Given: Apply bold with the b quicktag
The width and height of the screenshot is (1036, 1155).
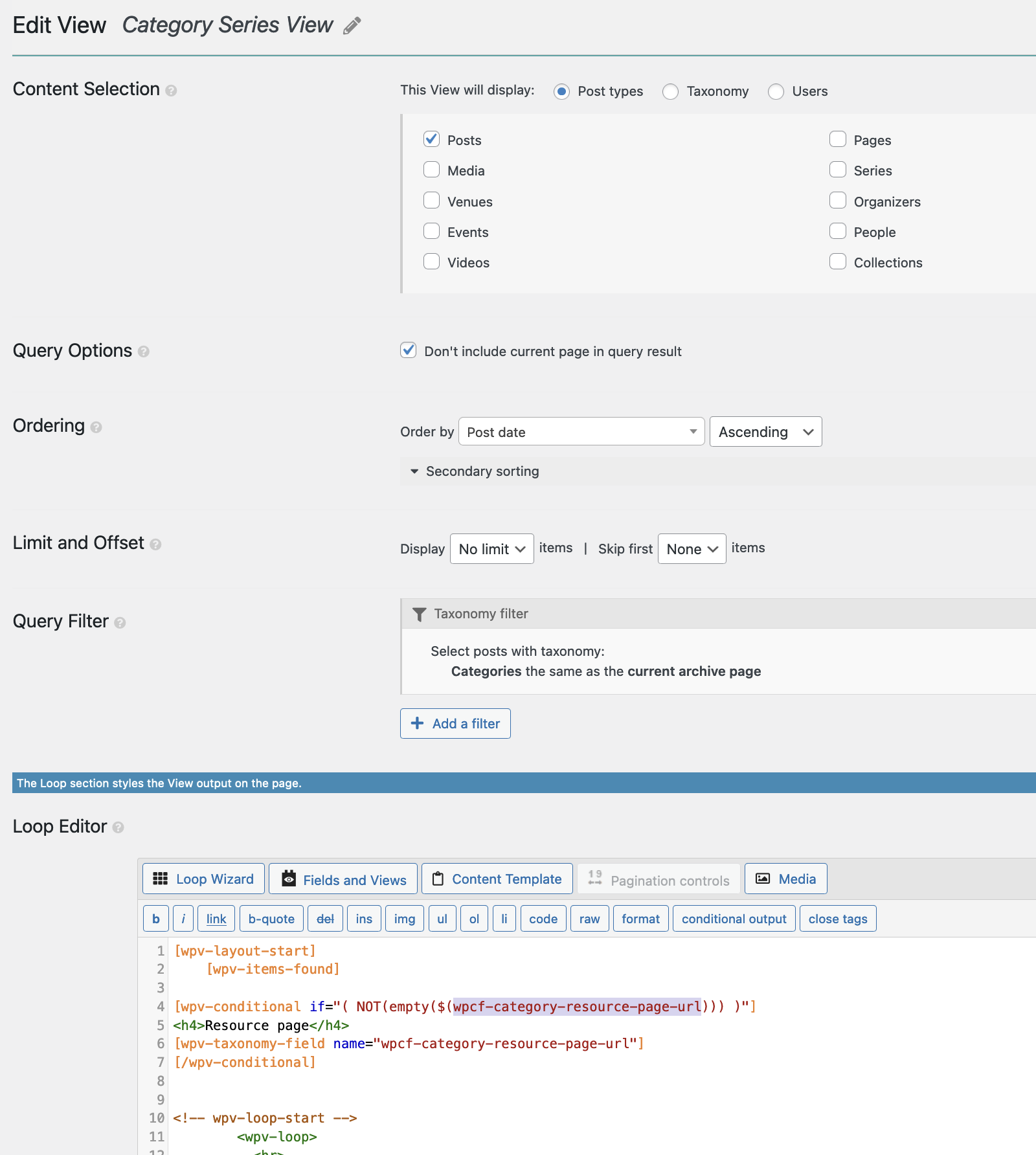Looking at the screenshot, I should pyautogui.click(x=156, y=919).
